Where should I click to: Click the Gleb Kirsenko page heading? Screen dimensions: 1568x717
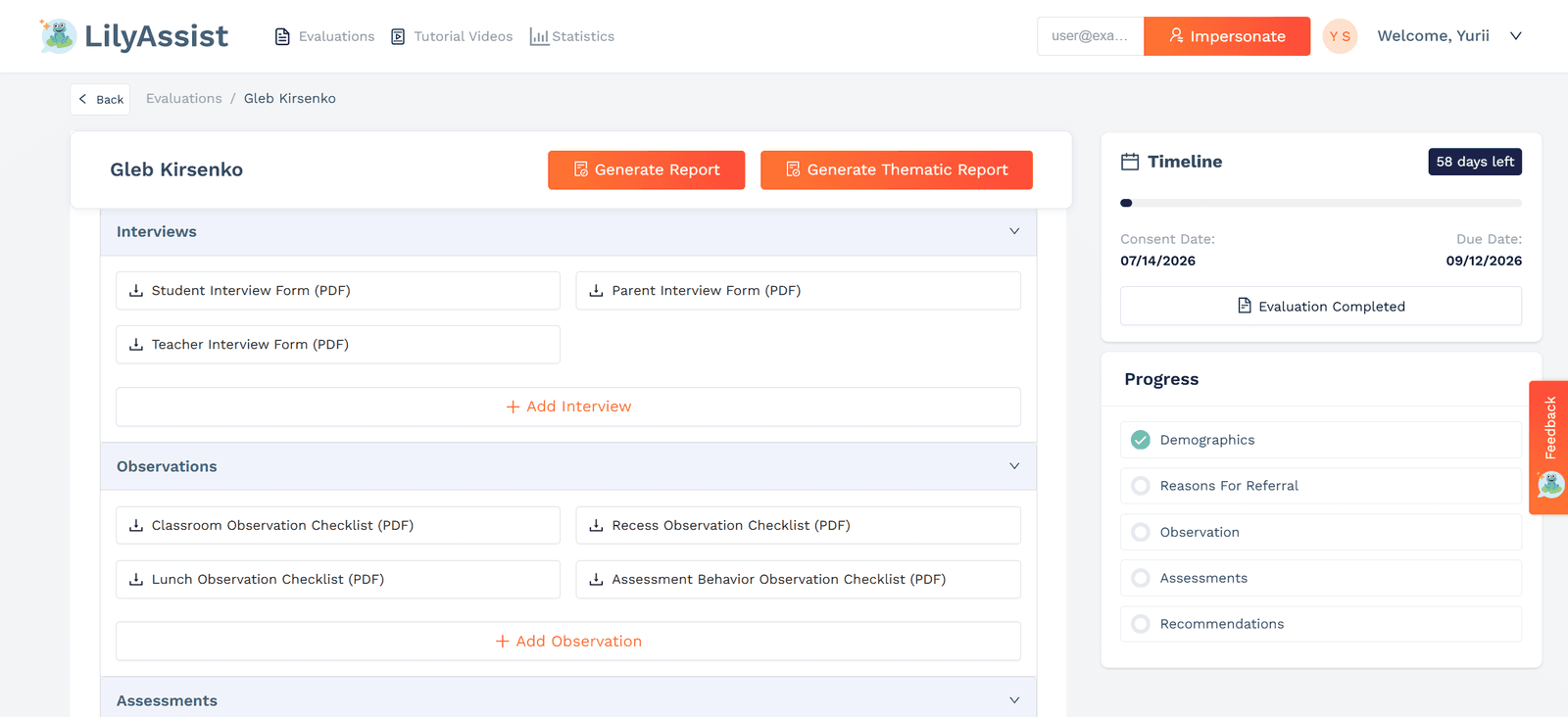pyautogui.click(x=176, y=169)
